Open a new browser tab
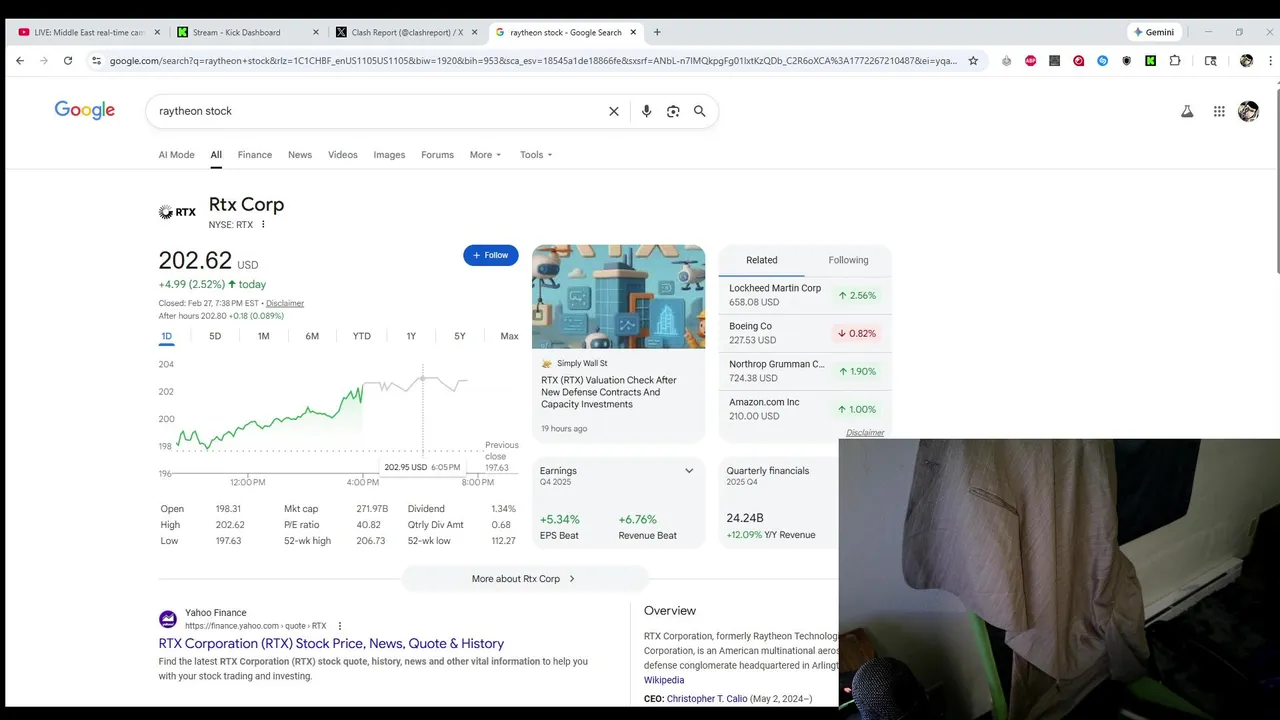 657,32
